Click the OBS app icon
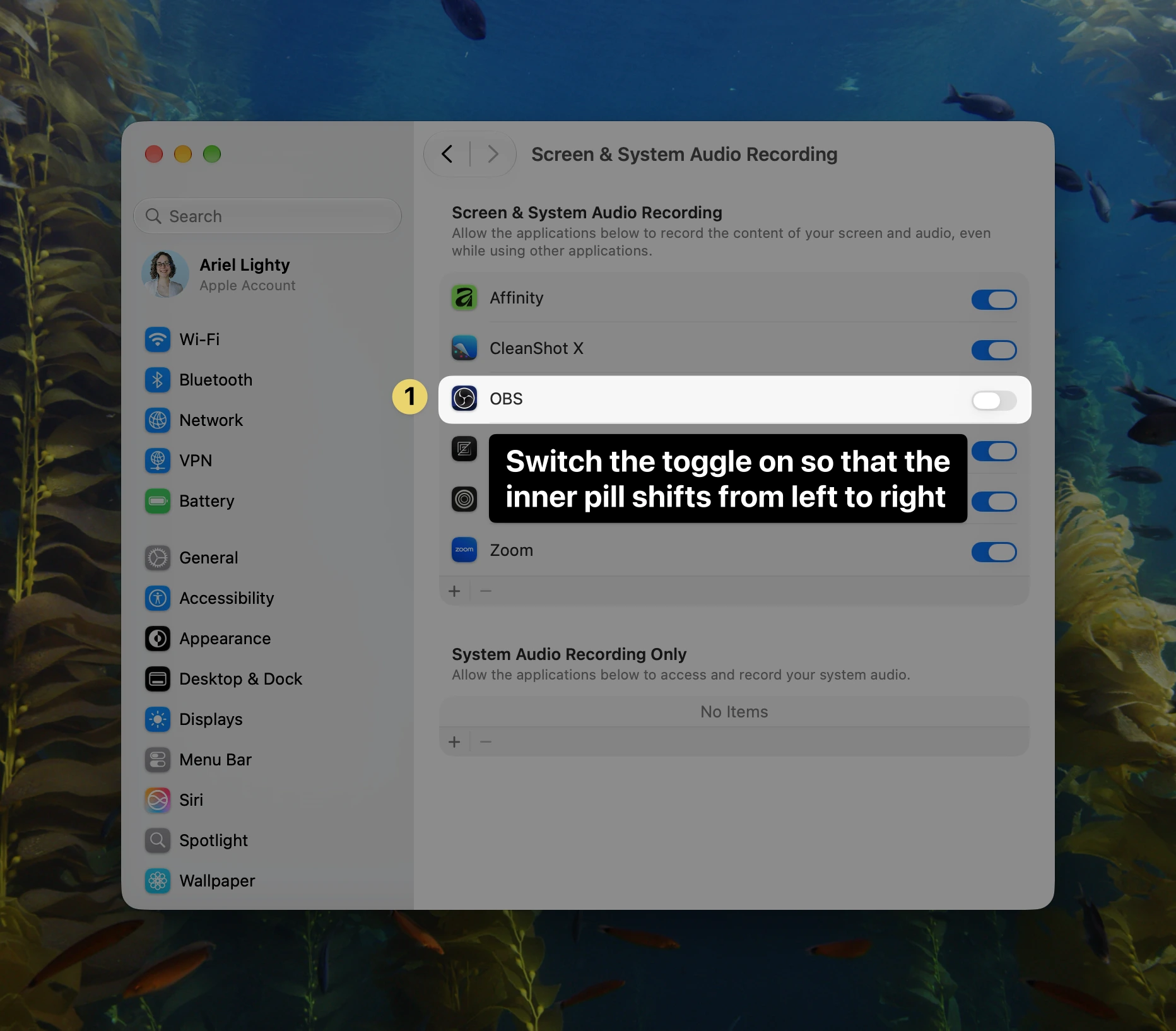 tap(464, 399)
